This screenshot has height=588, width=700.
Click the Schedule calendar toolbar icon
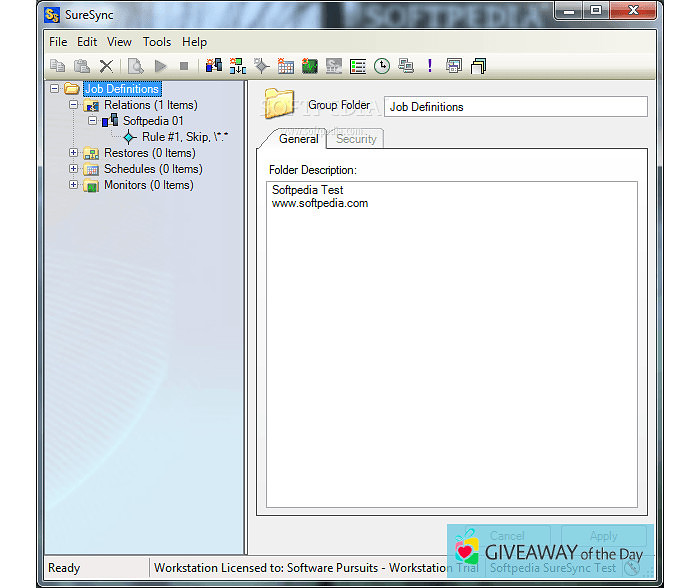pos(286,66)
